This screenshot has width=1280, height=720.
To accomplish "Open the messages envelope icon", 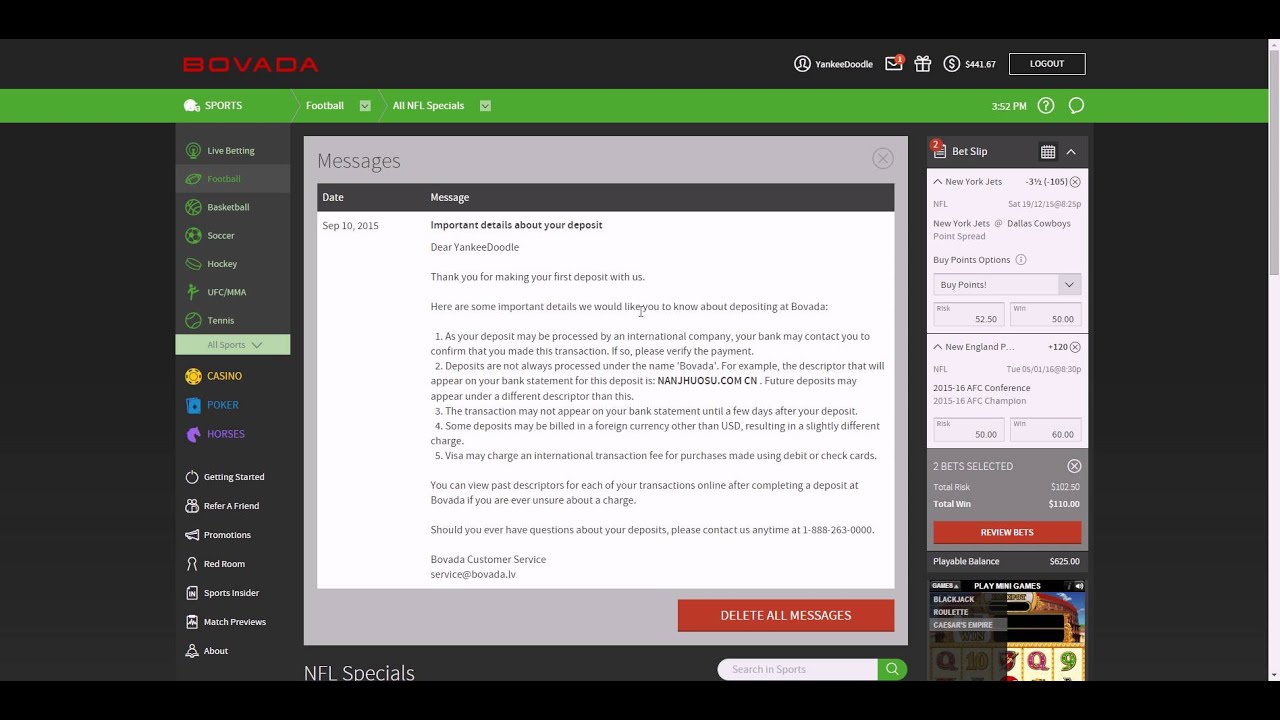I will [894, 64].
